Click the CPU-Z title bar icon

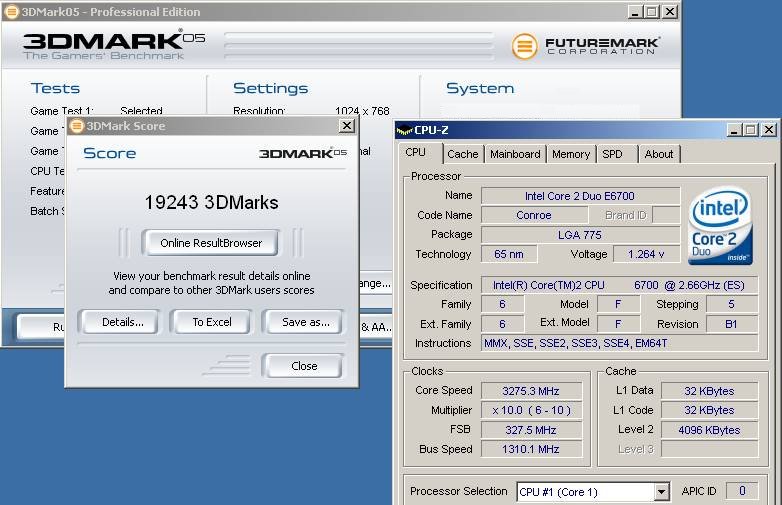[x=404, y=129]
